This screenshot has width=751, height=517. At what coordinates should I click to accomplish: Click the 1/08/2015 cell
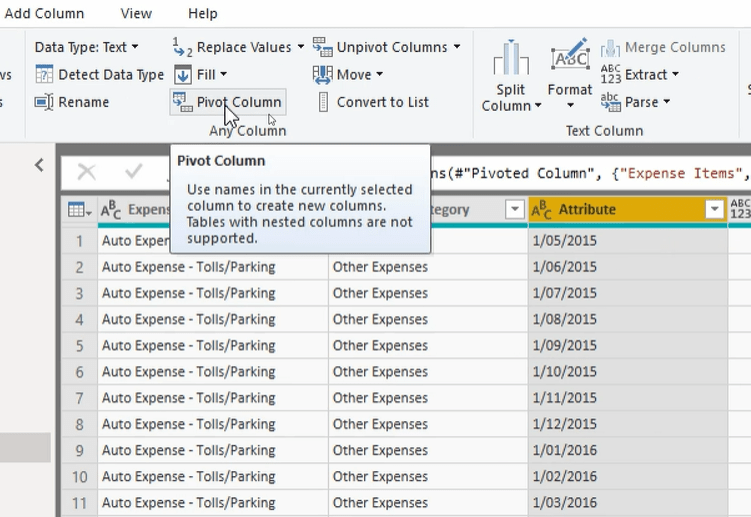(x=628, y=319)
